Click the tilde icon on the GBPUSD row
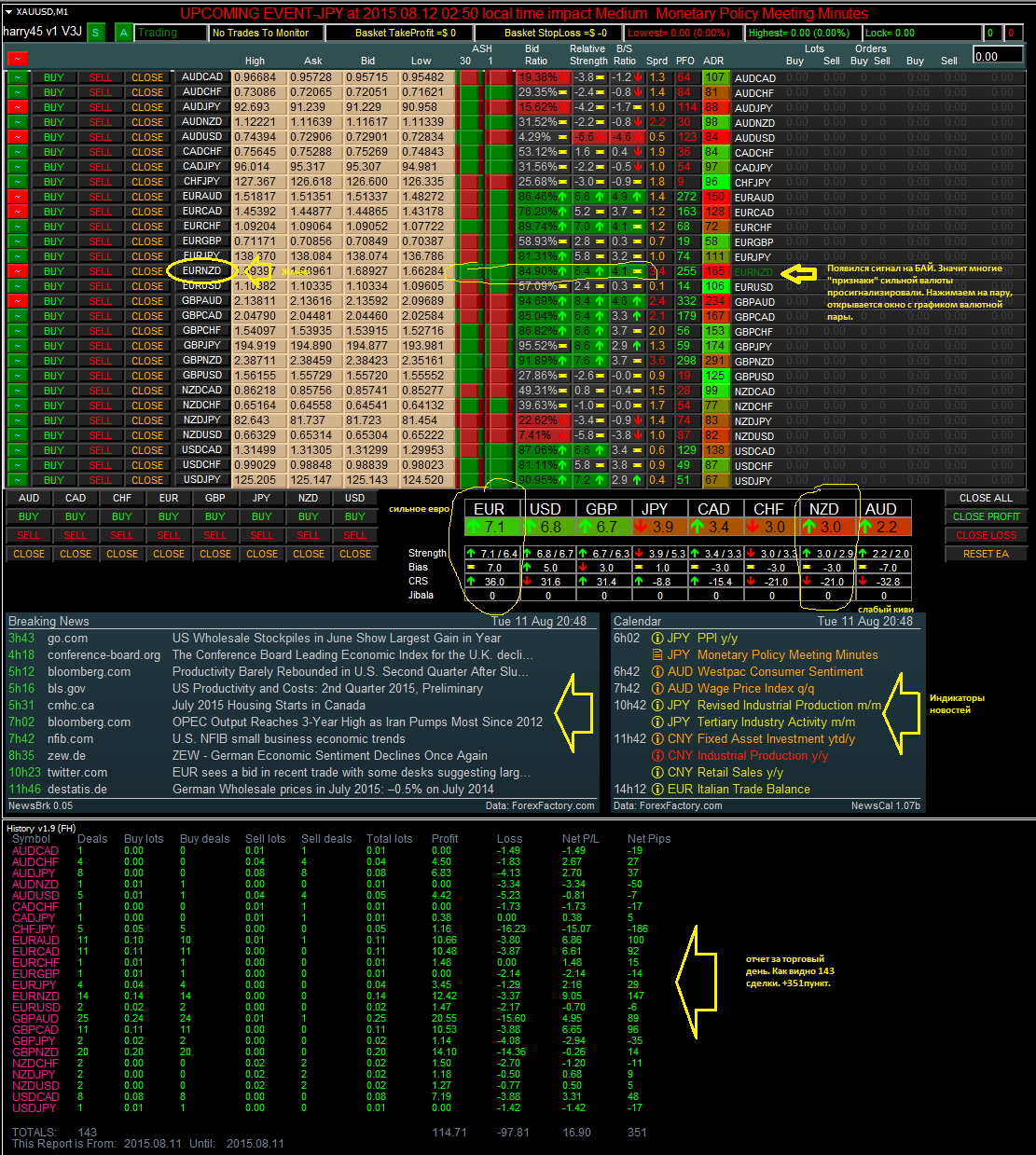This screenshot has width=1036, height=1155. click(x=17, y=376)
